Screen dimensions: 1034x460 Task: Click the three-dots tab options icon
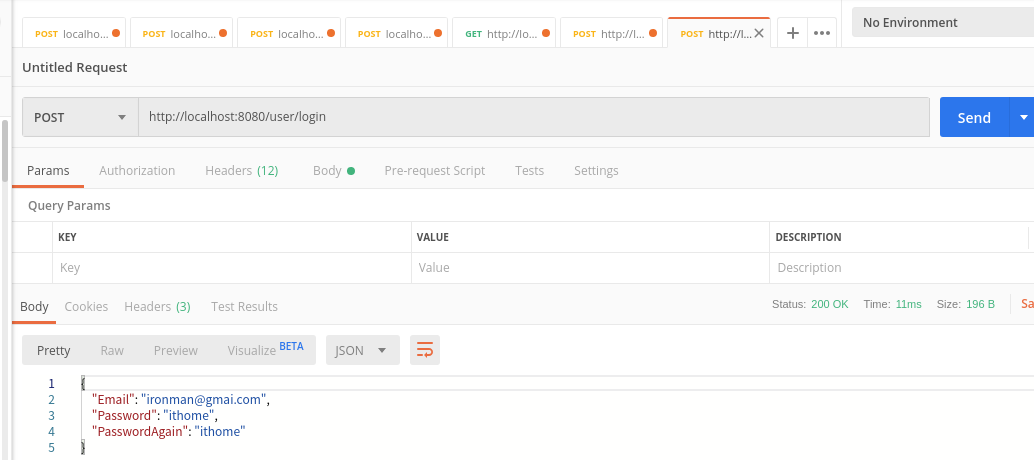[822, 33]
